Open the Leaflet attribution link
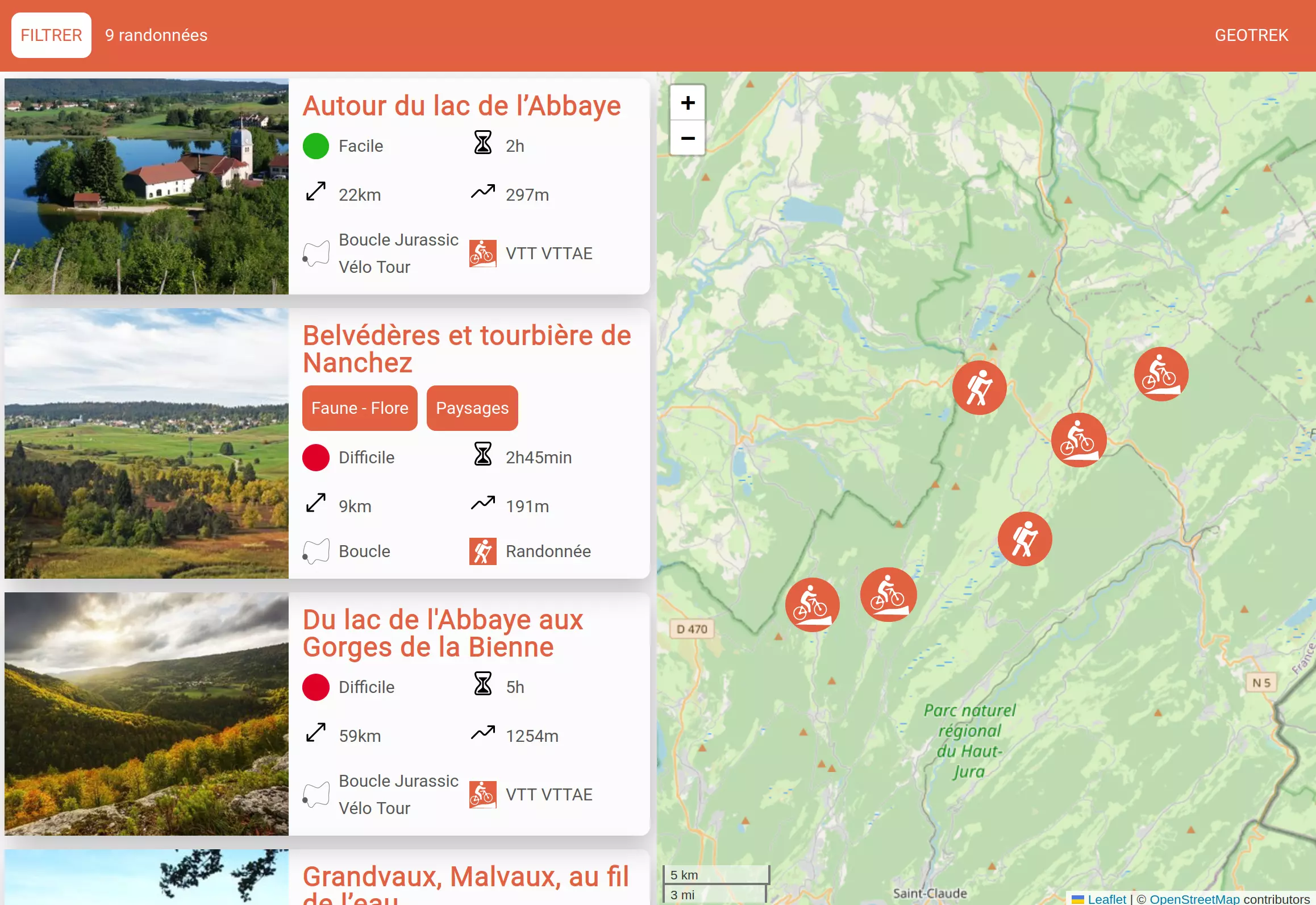The image size is (1316, 905). (x=1106, y=899)
